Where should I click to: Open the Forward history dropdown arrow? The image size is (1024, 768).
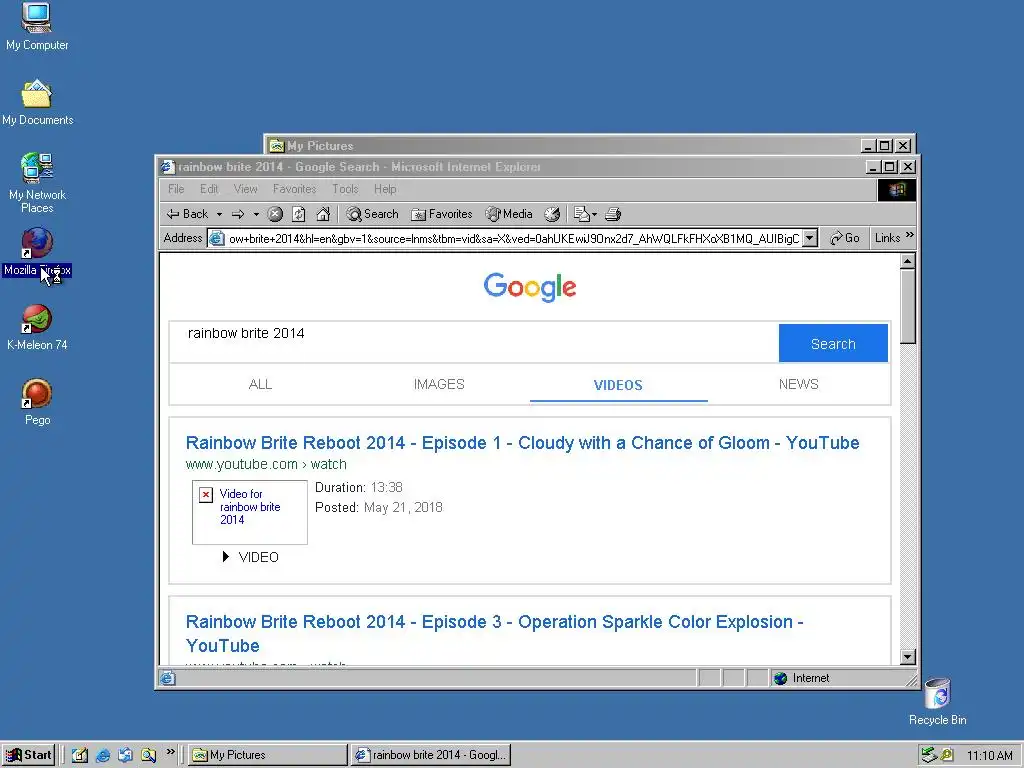click(x=256, y=214)
